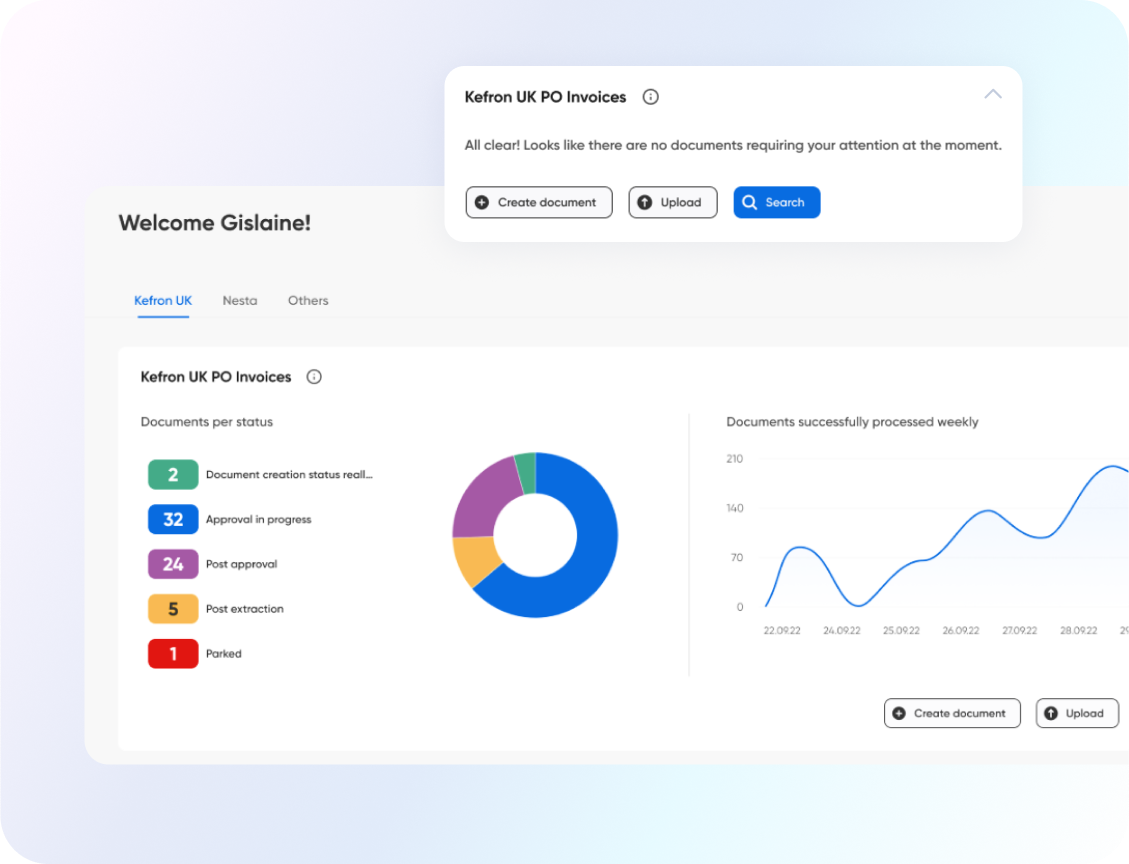The width and height of the screenshot is (1129, 864).
Task: Select green badge showing 2 documents
Action: click(x=173, y=474)
